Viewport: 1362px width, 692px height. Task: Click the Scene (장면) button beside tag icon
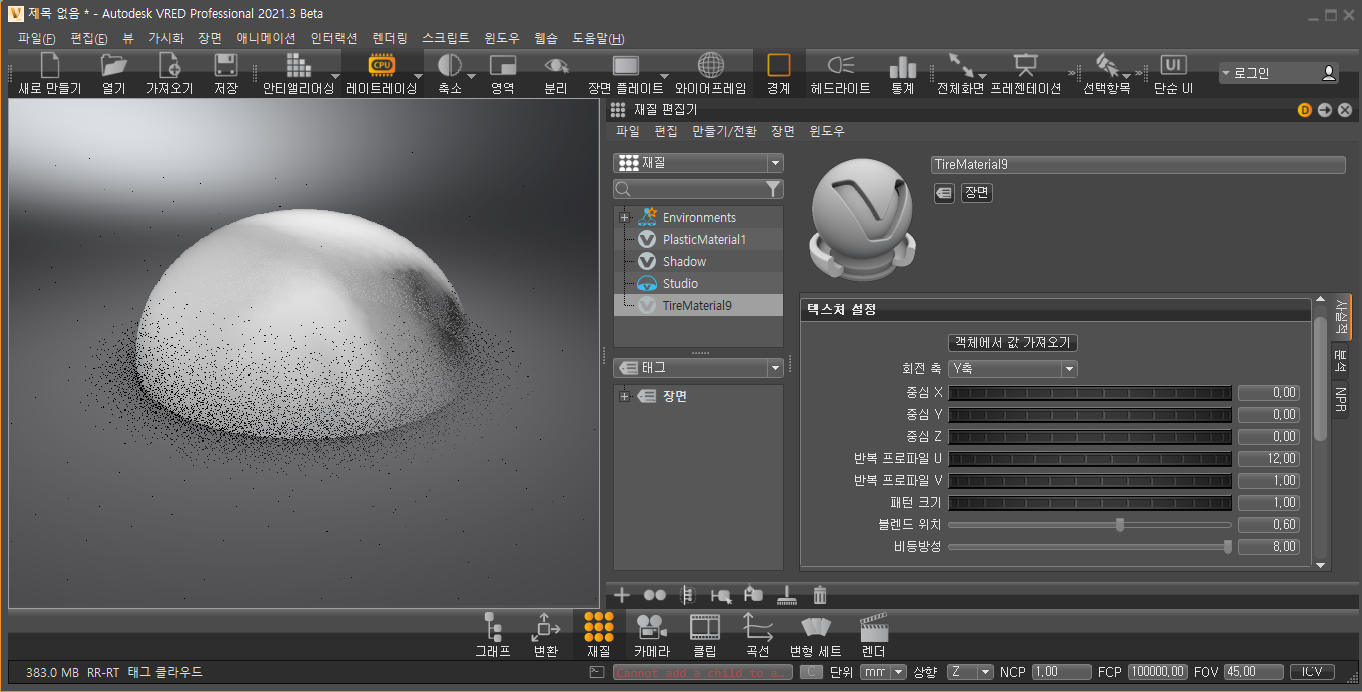pos(976,193)
